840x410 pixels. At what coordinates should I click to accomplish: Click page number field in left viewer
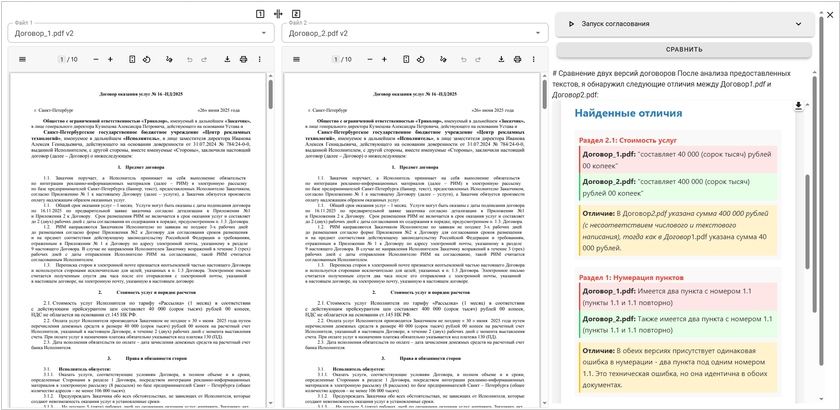(x=59, y=60)
